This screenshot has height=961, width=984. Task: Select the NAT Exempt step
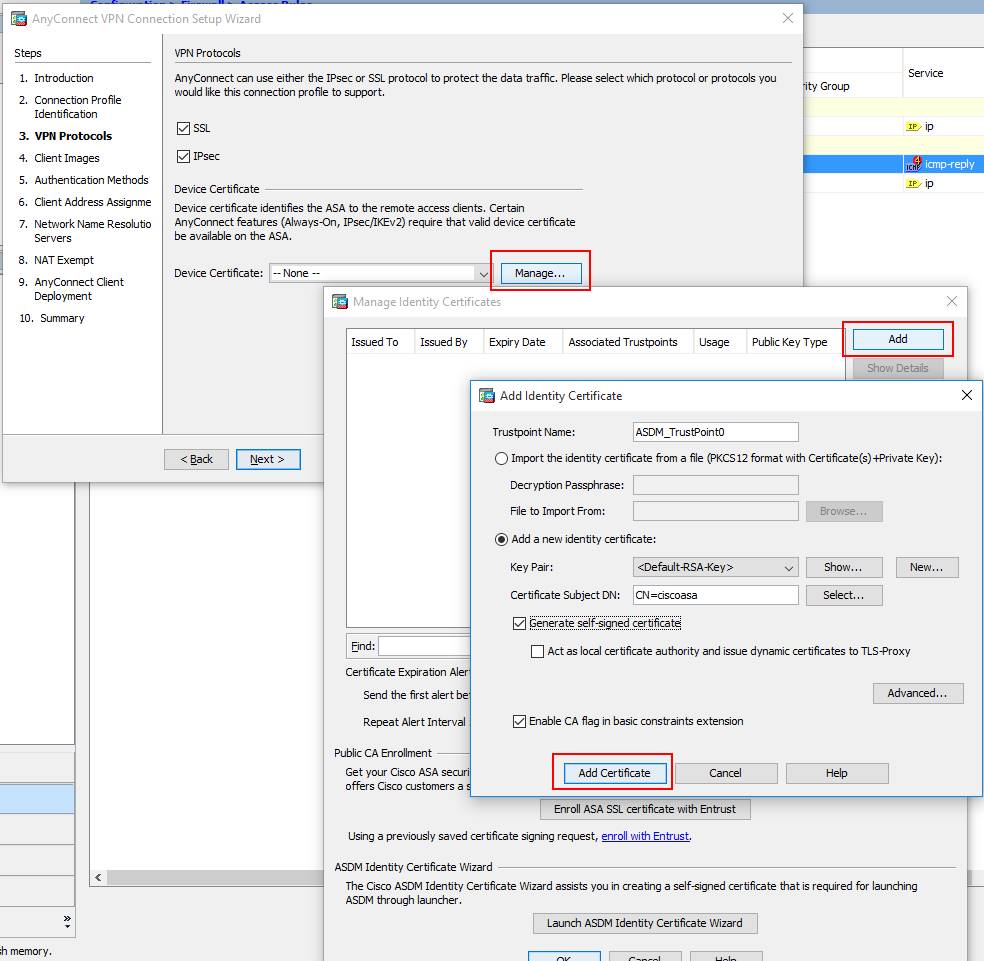63,260
